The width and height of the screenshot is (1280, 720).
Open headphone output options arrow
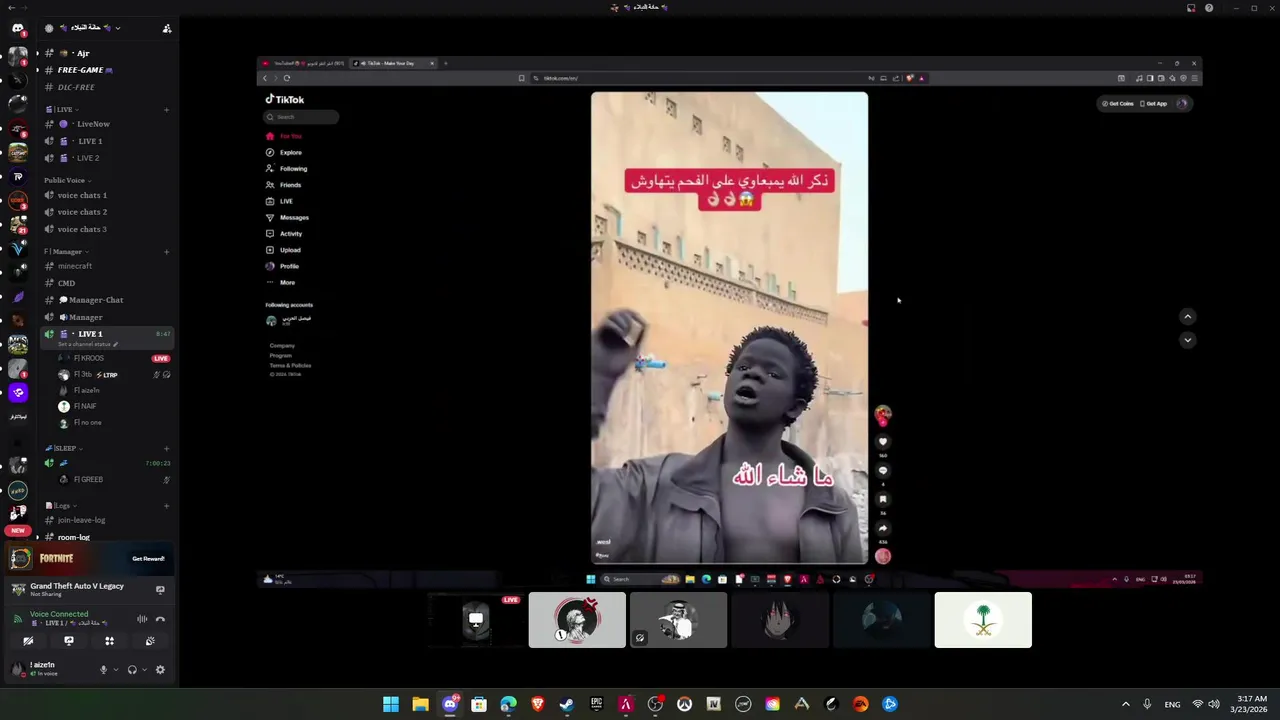point(144,670)
